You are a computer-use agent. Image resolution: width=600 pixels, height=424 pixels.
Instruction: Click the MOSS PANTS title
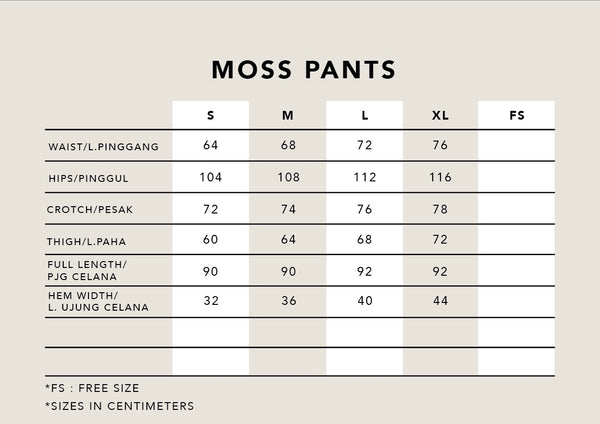(304, 70)
